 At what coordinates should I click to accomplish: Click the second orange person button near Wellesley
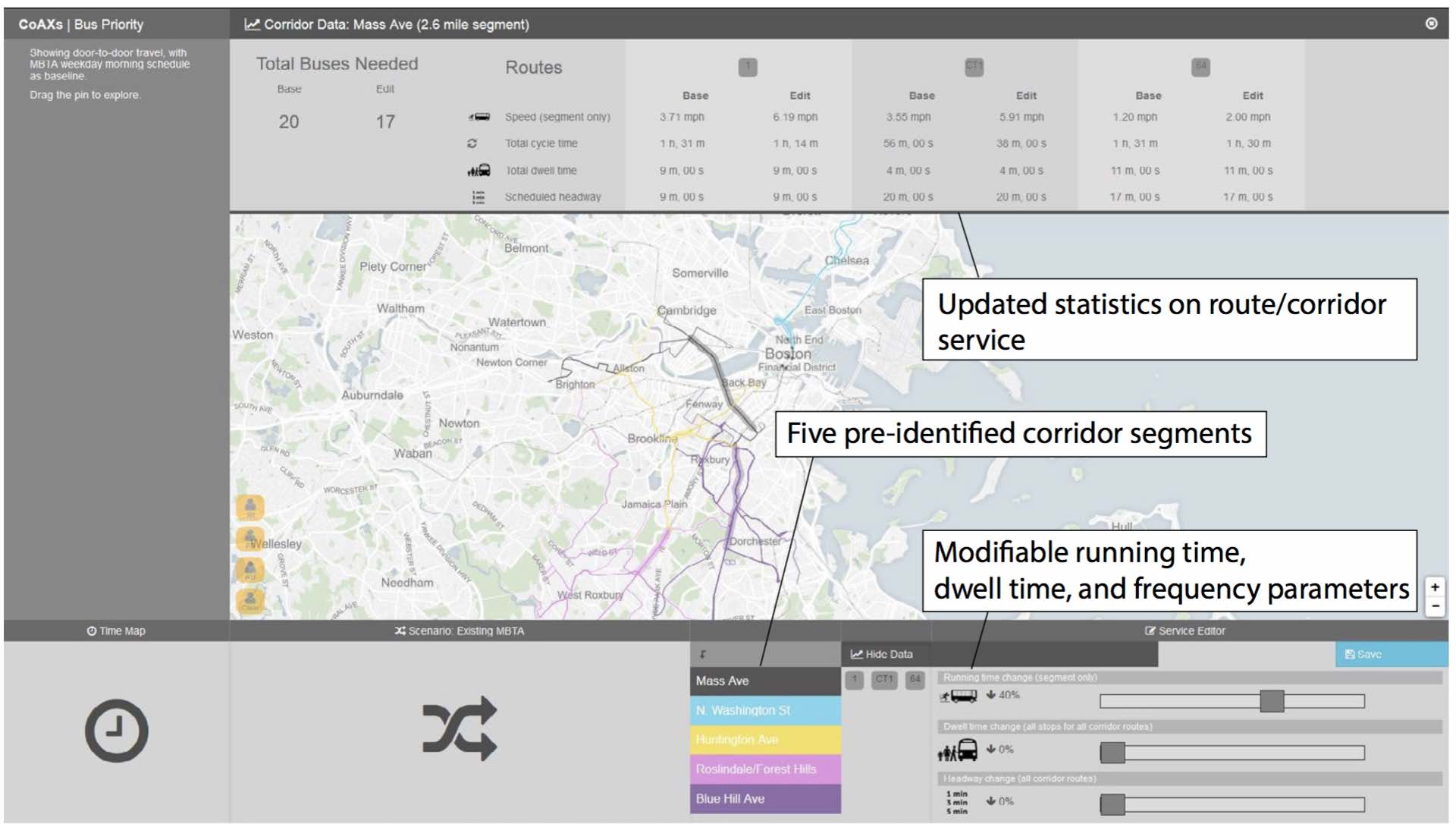(249, 538)
